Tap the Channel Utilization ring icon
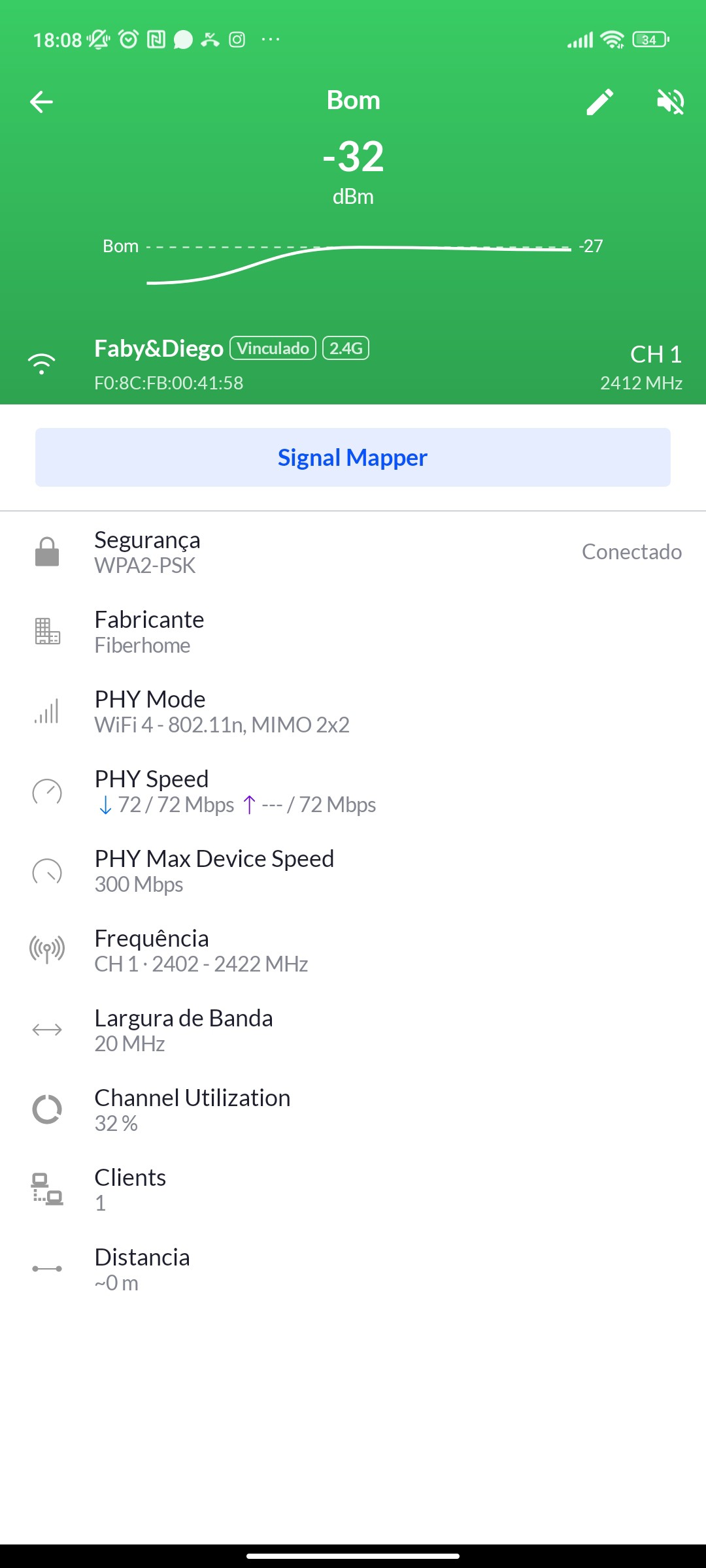 pos(47,1110)
